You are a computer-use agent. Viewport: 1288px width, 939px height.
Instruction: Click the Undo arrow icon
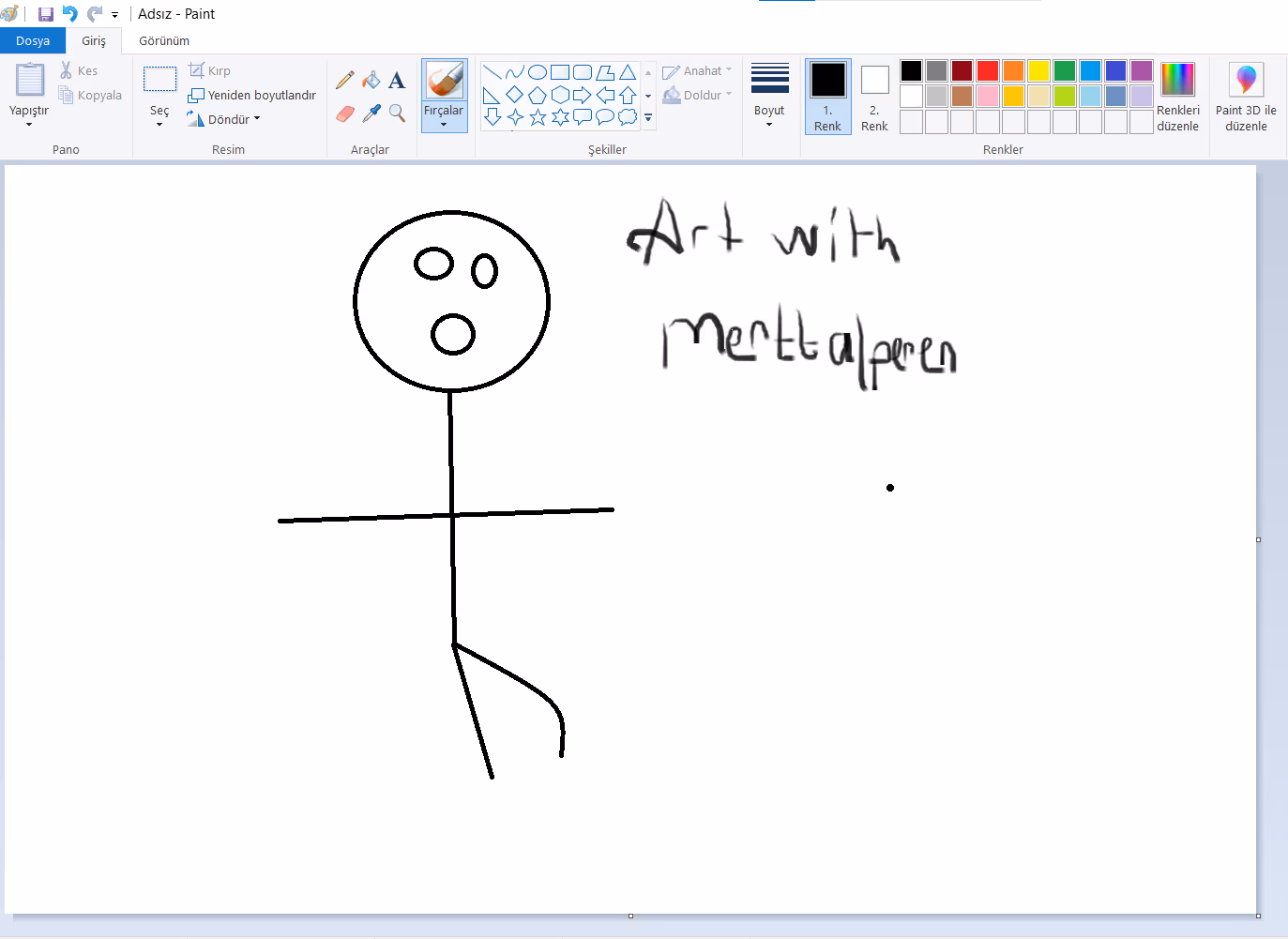(69, 14)
